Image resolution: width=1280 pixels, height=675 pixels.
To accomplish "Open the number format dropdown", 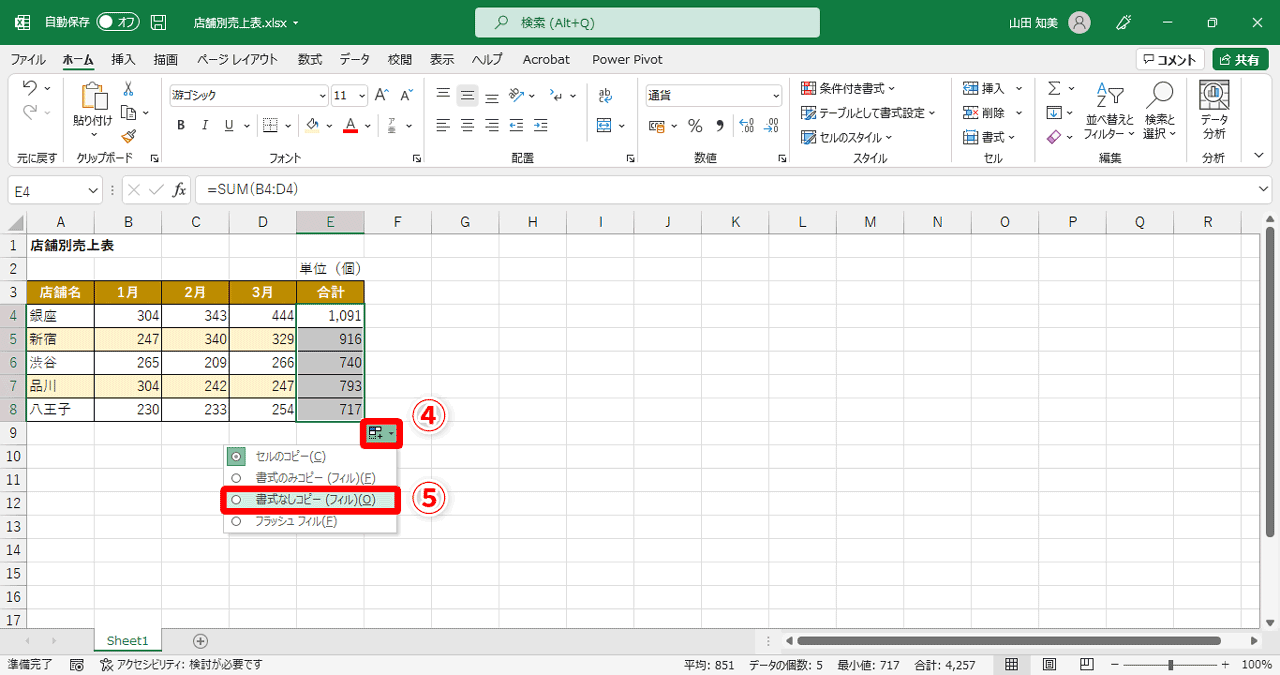I will point(776,96).
